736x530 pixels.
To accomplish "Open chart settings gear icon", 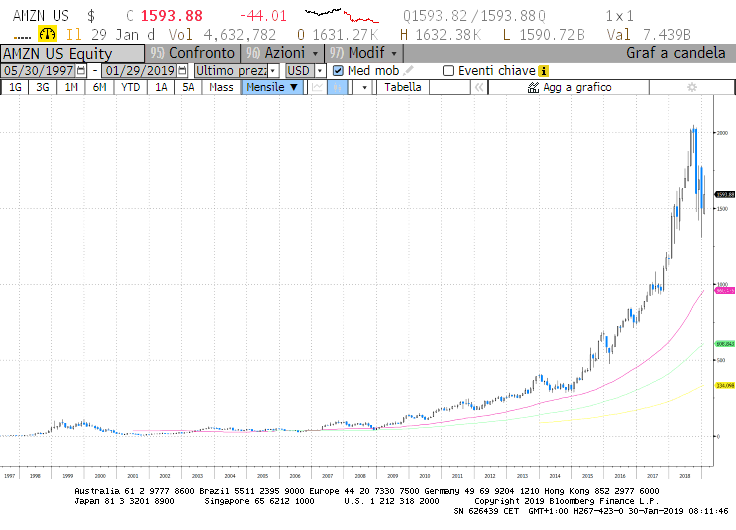I will pos(692,87).
